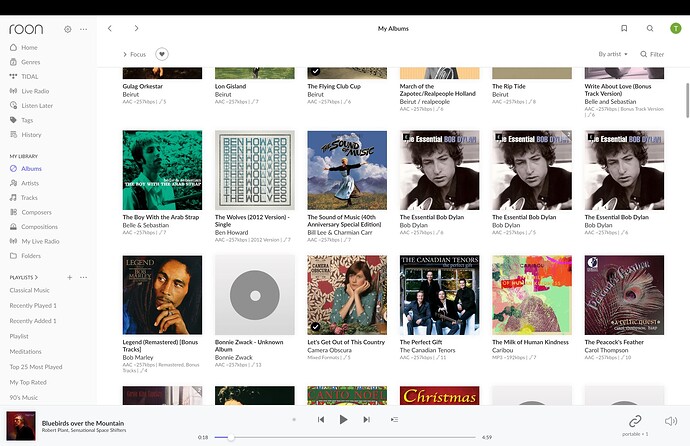Open The Sound of Music album cover
Screen dimensions: 690x446
pyautogui.click(x=347, y=170)
